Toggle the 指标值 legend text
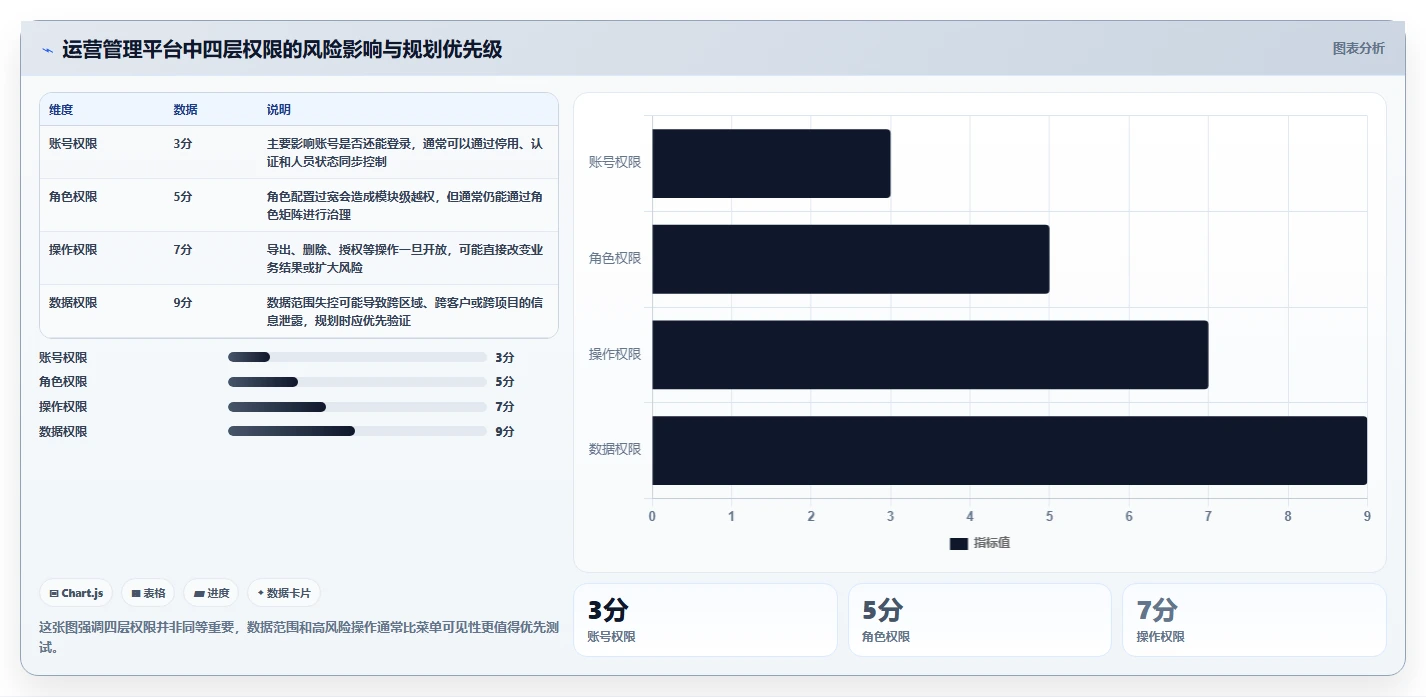Image resolution: width=1426 pixels, height=697 pixels. (x=992, y=543)
